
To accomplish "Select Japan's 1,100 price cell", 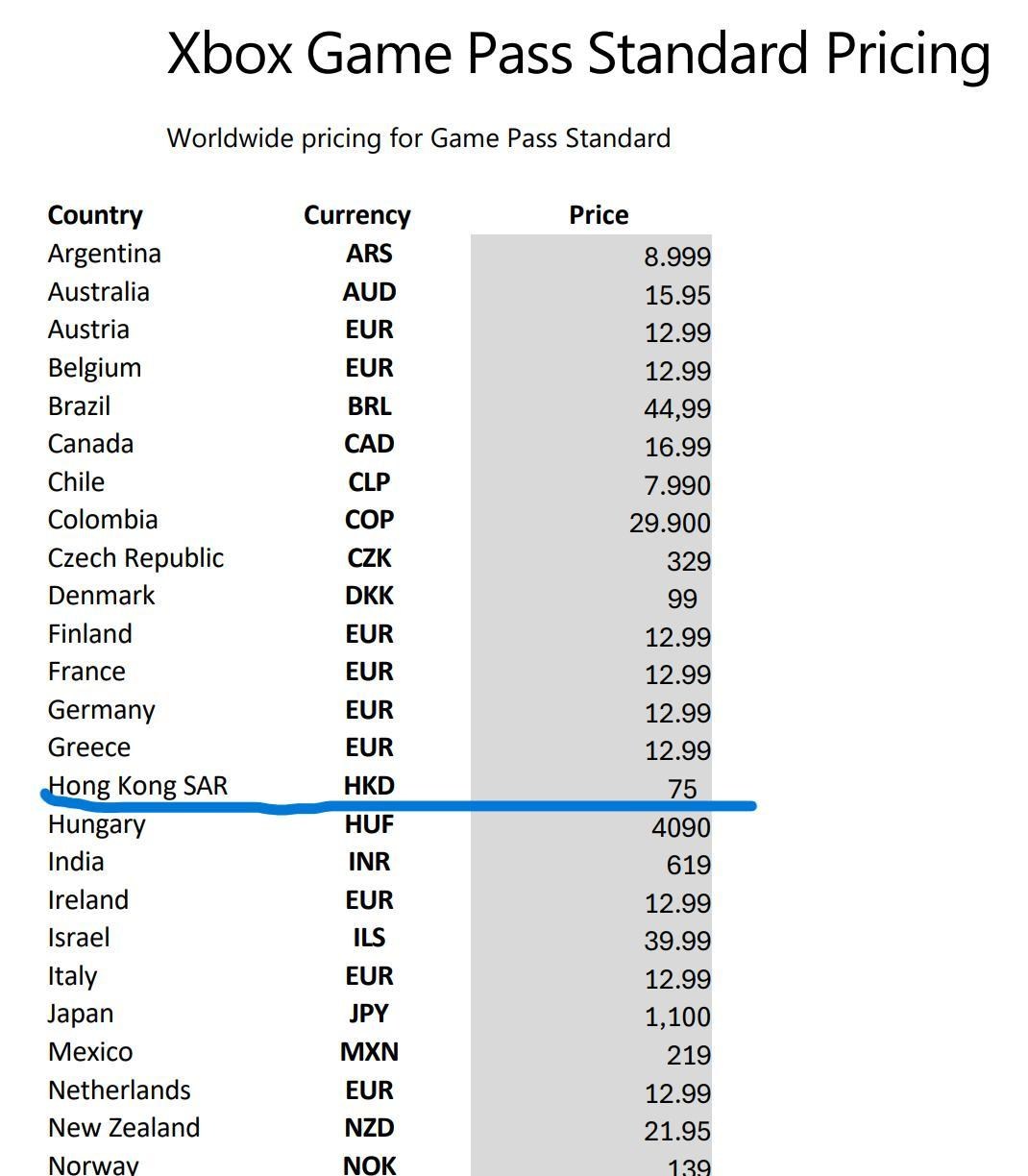I will [676, 1017].
